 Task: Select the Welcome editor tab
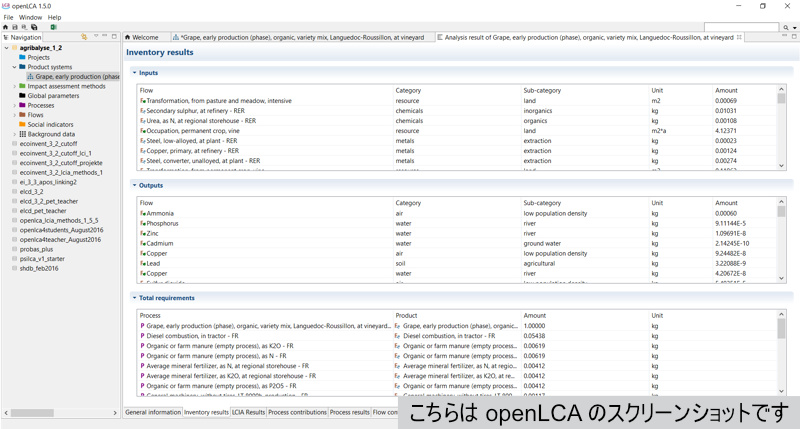(145, 37)
